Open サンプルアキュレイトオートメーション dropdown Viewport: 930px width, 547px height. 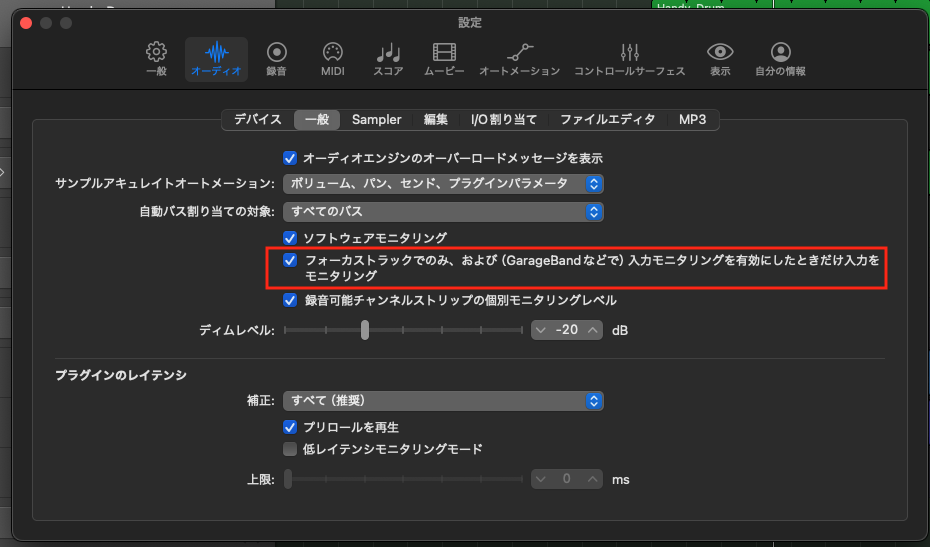443,184
